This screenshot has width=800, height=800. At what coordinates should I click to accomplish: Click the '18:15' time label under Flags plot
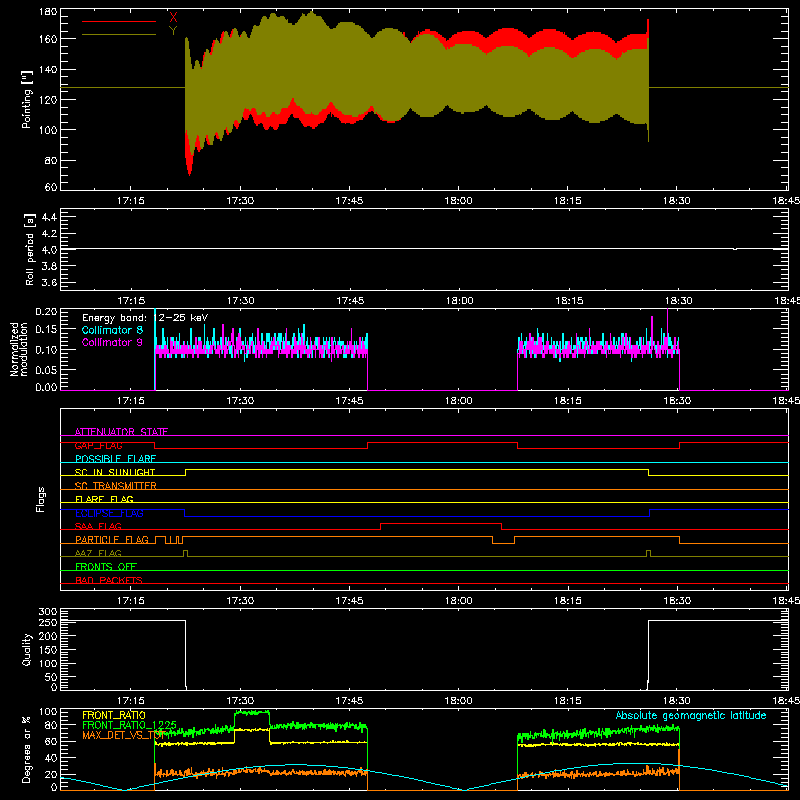[x=567, y=601]
